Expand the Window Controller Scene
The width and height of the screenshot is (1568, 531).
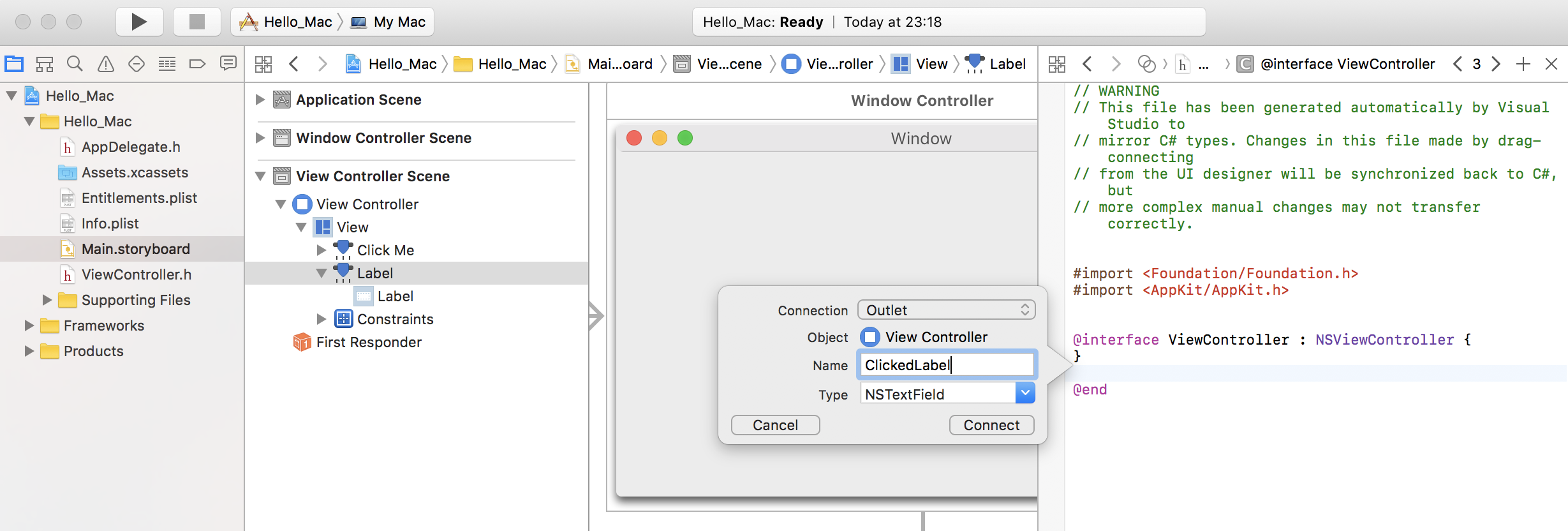pyautogui.click(x=260, y=138)
